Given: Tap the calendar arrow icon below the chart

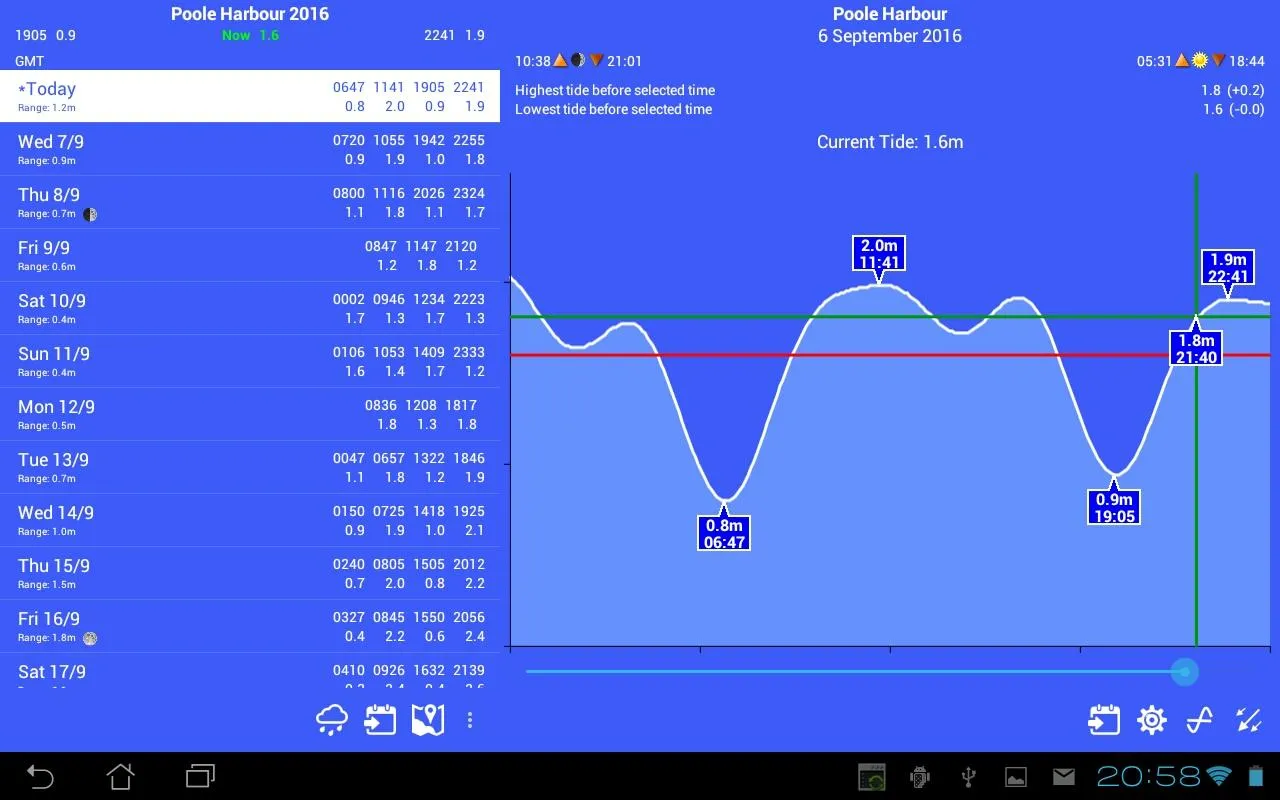Looking at the screenshot, I should 1104,720.
